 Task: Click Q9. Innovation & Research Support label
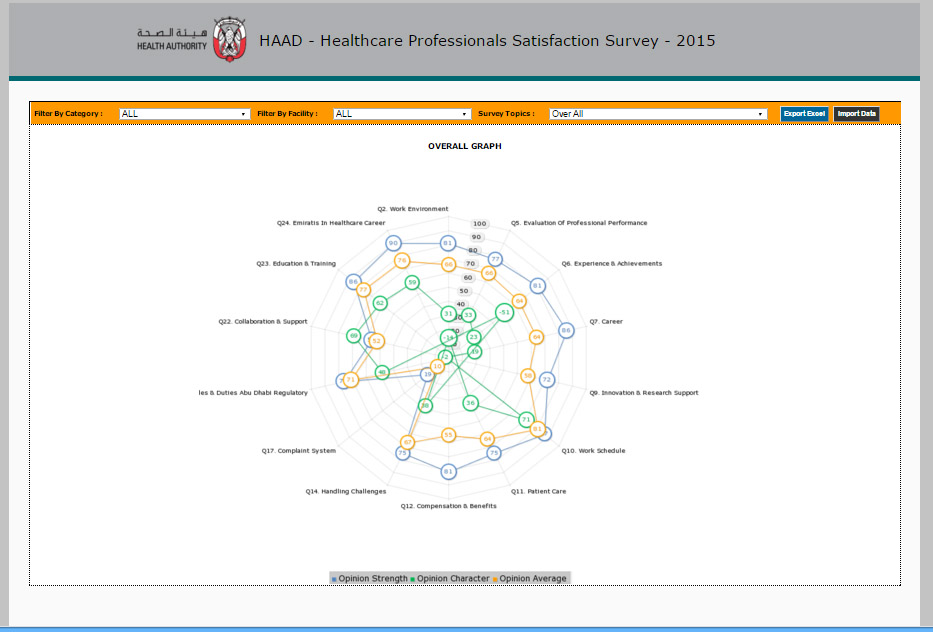pos(644,393)
